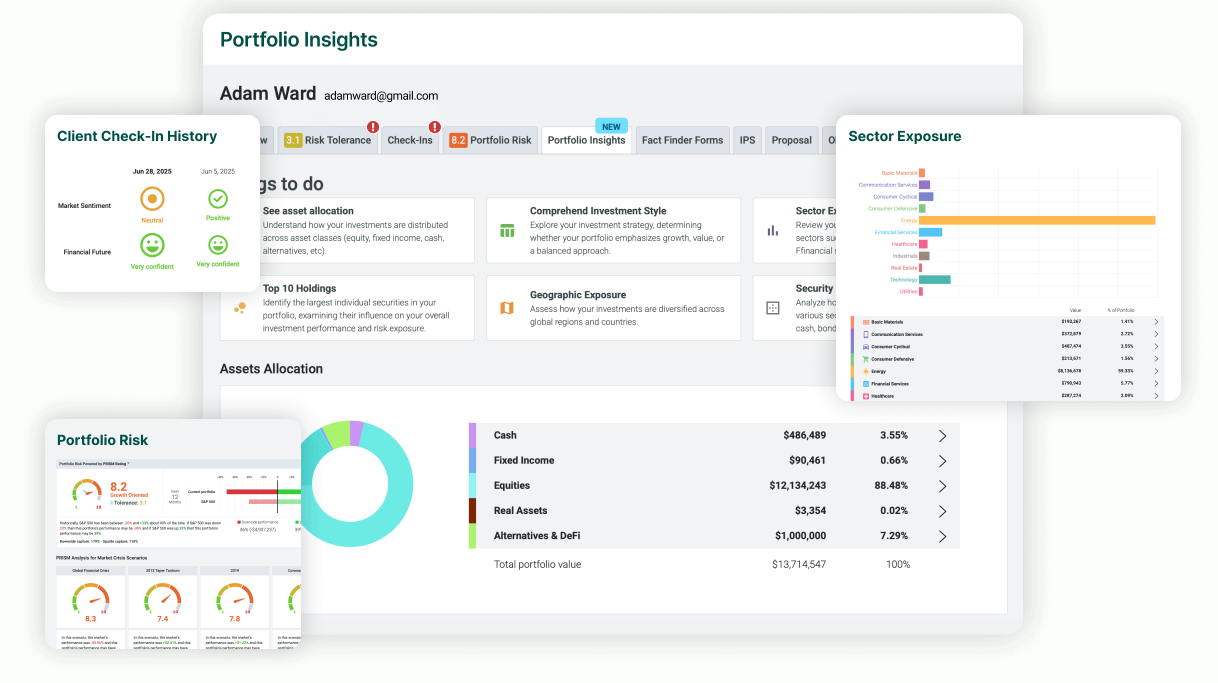Expand the Alternatives & DeFi row chevron
The width and height of the screenshot is (1218, 683).
[942, 536]
